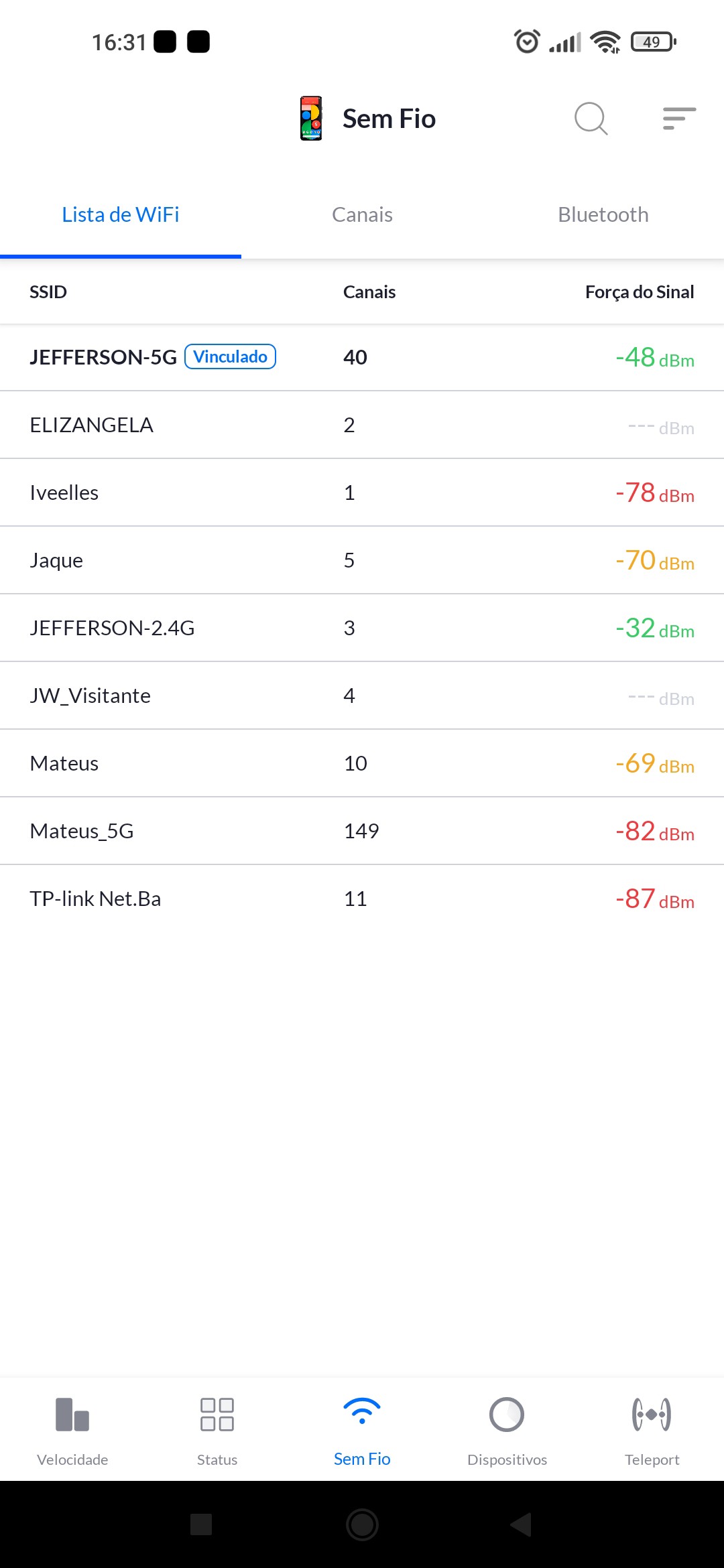
Task: Sort by Força do Sinal column header
Action: 639,292
